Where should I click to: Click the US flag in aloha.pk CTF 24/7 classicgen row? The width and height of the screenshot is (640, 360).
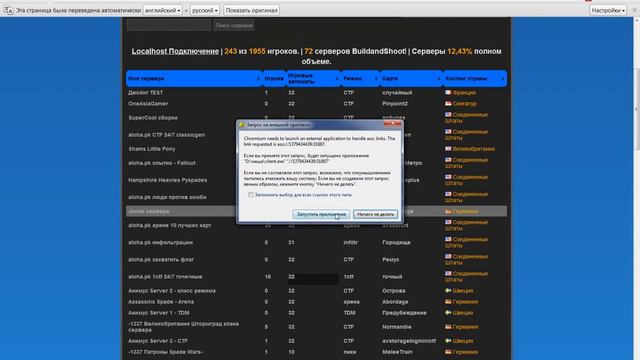(x=448, y=132)
